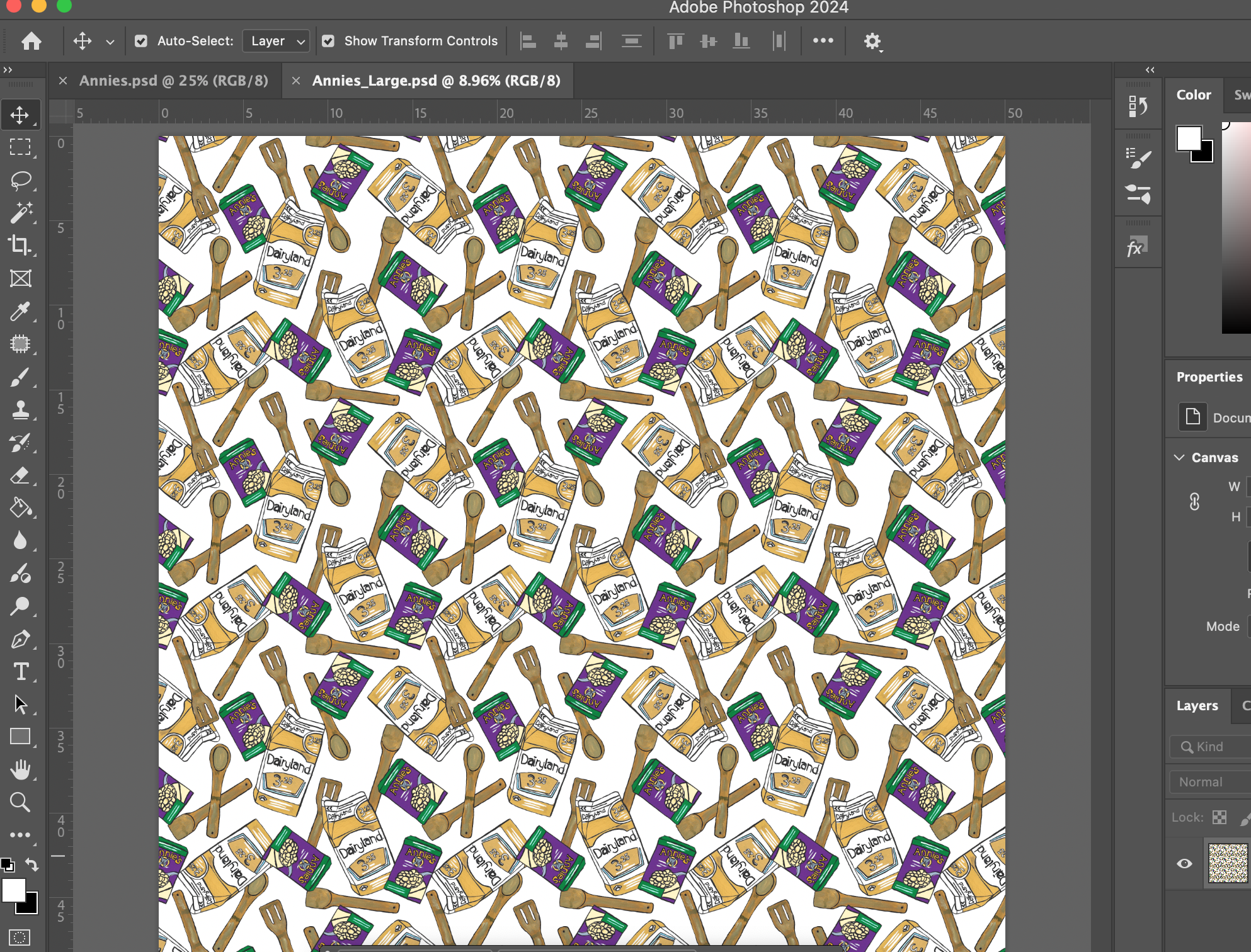
Task: Select the Paint Bucket tool
Action: tap(20, 507)
